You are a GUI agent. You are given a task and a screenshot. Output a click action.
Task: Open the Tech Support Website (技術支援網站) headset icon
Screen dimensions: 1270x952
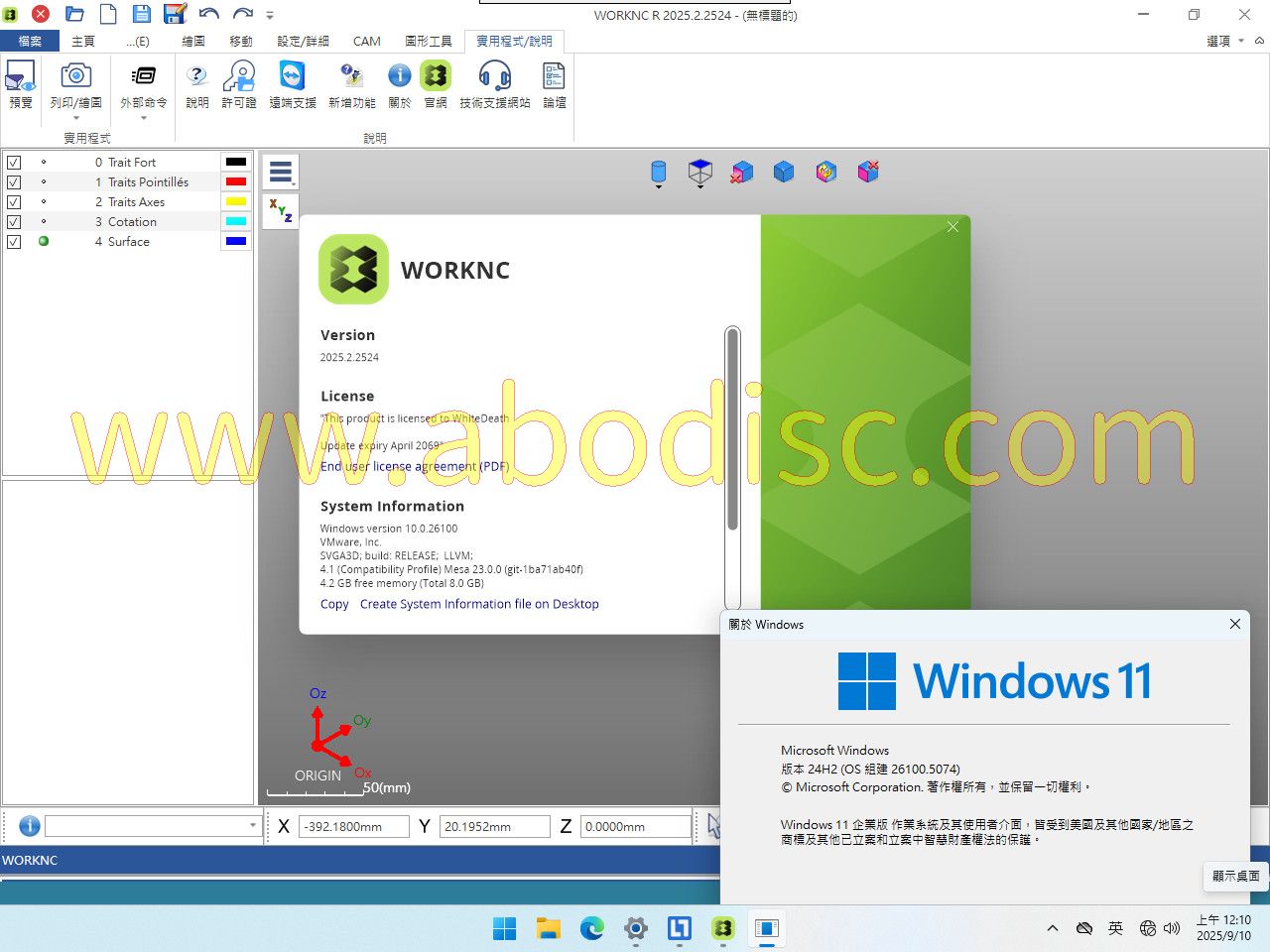point(494,85)
